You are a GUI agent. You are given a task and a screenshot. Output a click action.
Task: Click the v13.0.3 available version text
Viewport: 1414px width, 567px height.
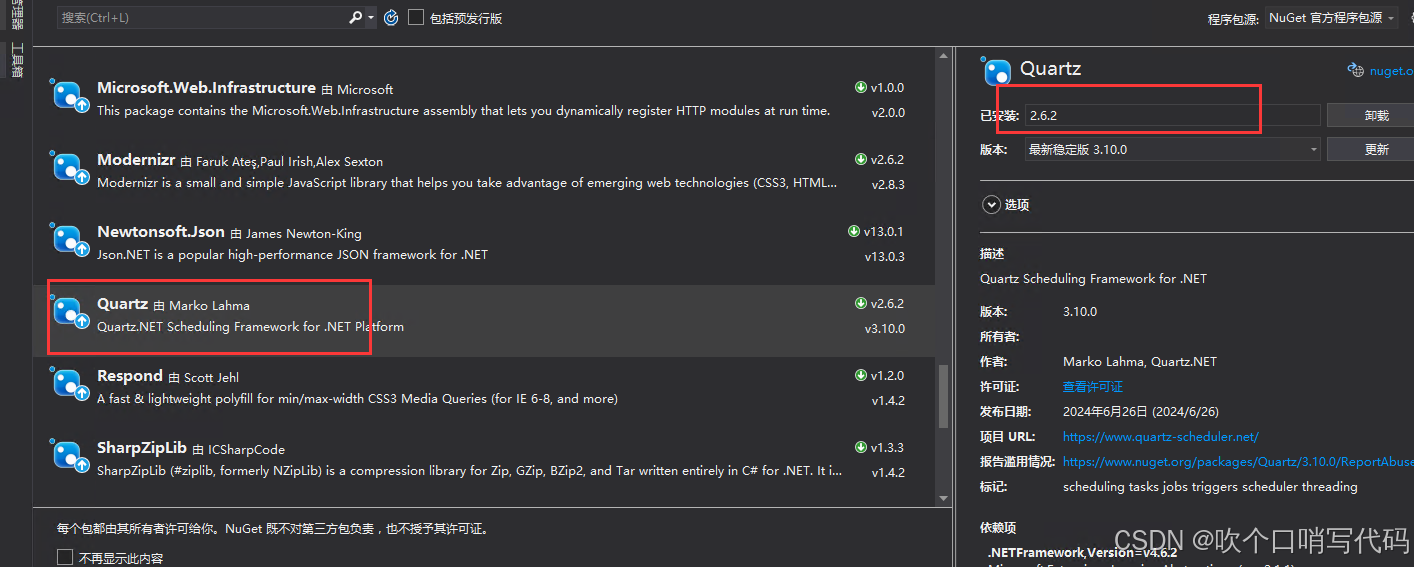[x=884, y=256]
